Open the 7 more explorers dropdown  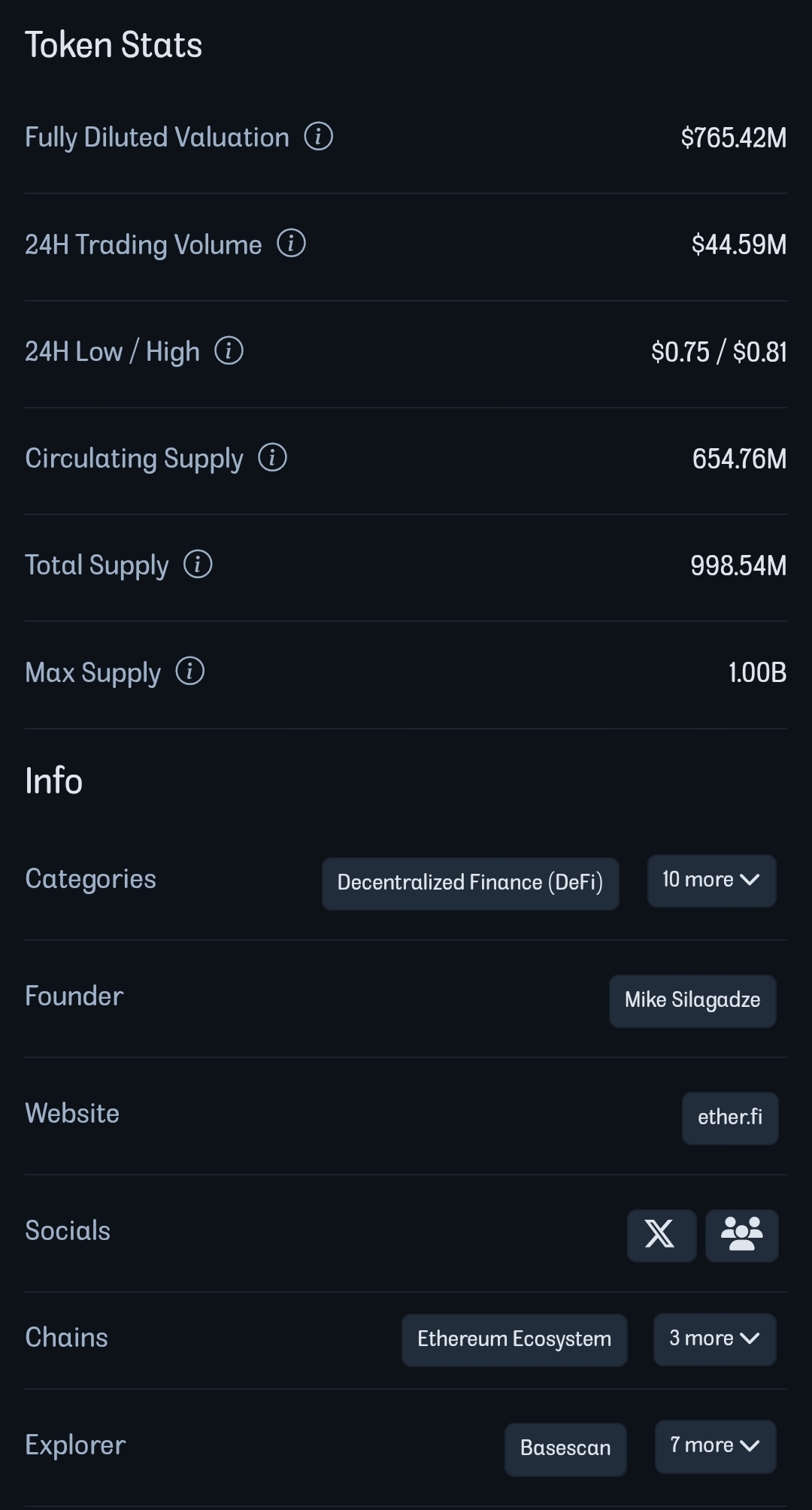tap(715, 1446)
